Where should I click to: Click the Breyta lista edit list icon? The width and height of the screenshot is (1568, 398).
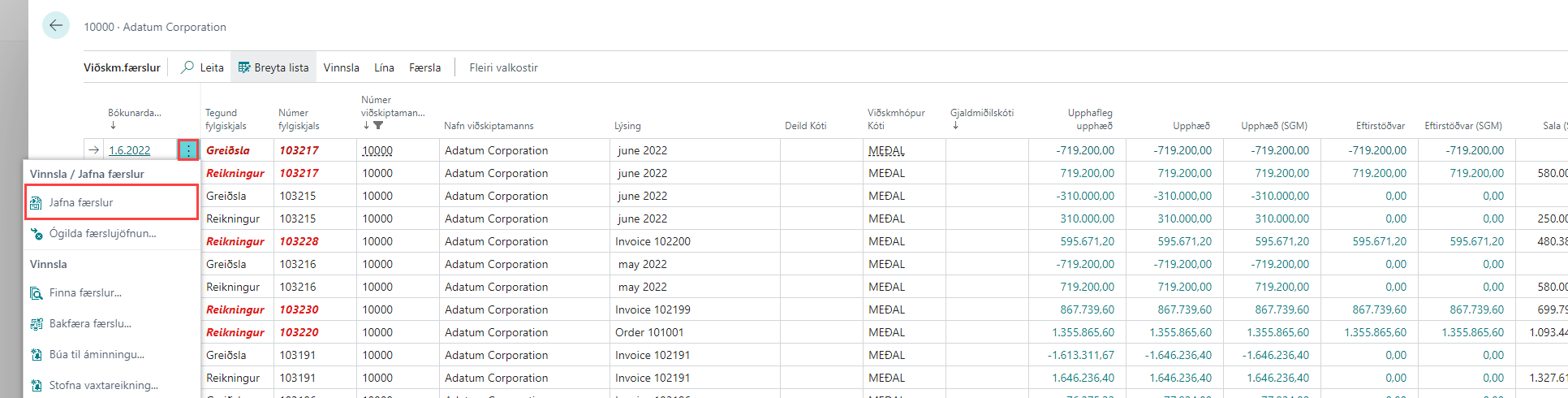pyautogui.click(x=243, y=67)
